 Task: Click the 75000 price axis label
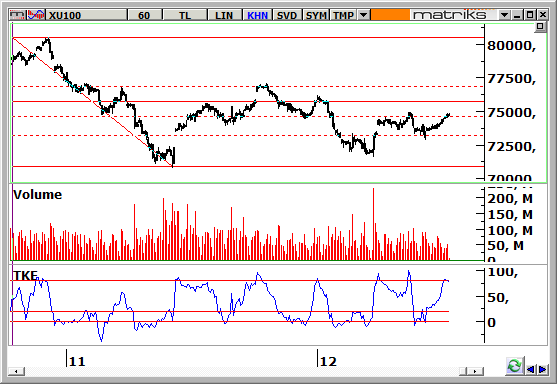511,113
